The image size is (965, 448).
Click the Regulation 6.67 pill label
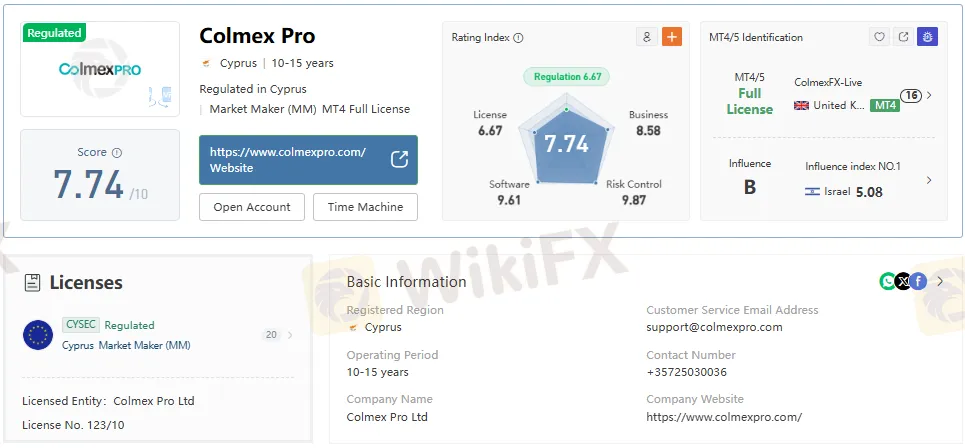tap(566, 77)
